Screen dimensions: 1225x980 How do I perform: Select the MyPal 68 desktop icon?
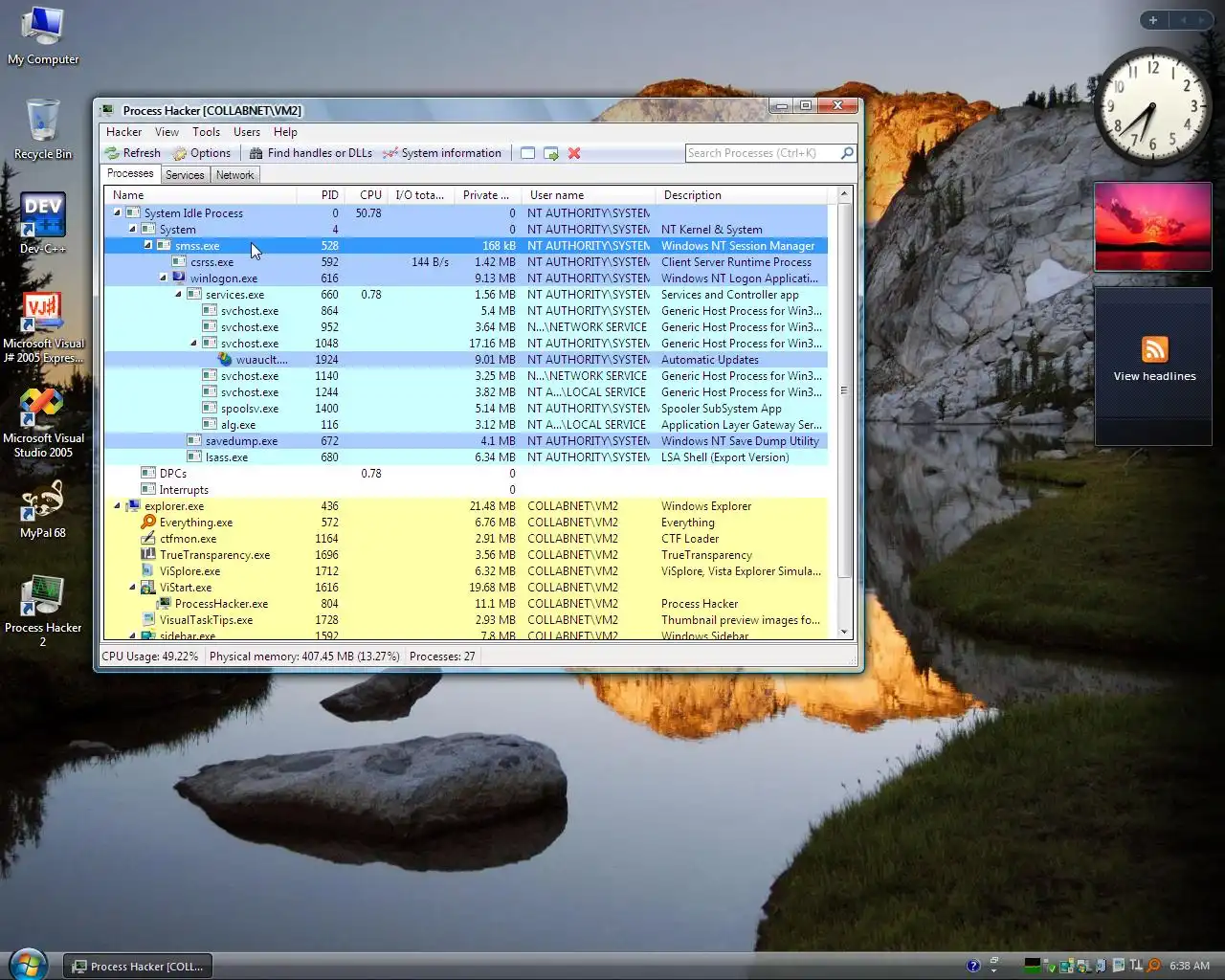[43, 509]
